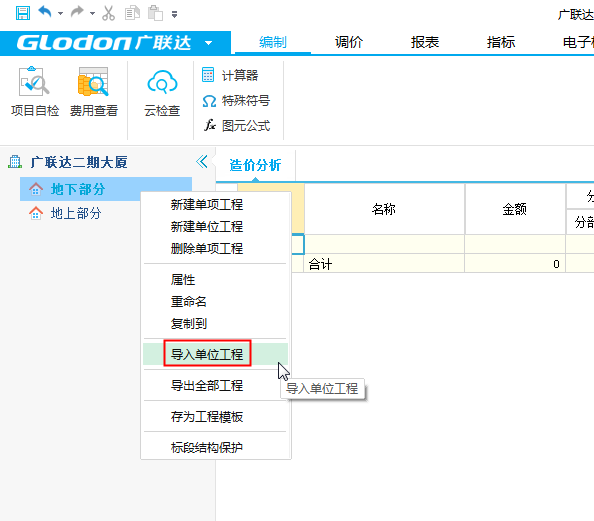Click the 合计 amount cell showing 0
The width and height of the screenshot is (594, 521).
515,263
